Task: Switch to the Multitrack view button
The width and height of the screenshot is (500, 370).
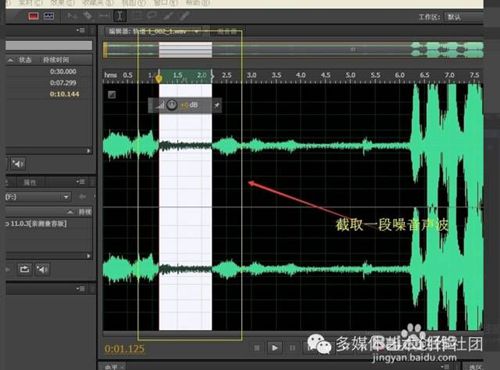Action: [49, 16]
